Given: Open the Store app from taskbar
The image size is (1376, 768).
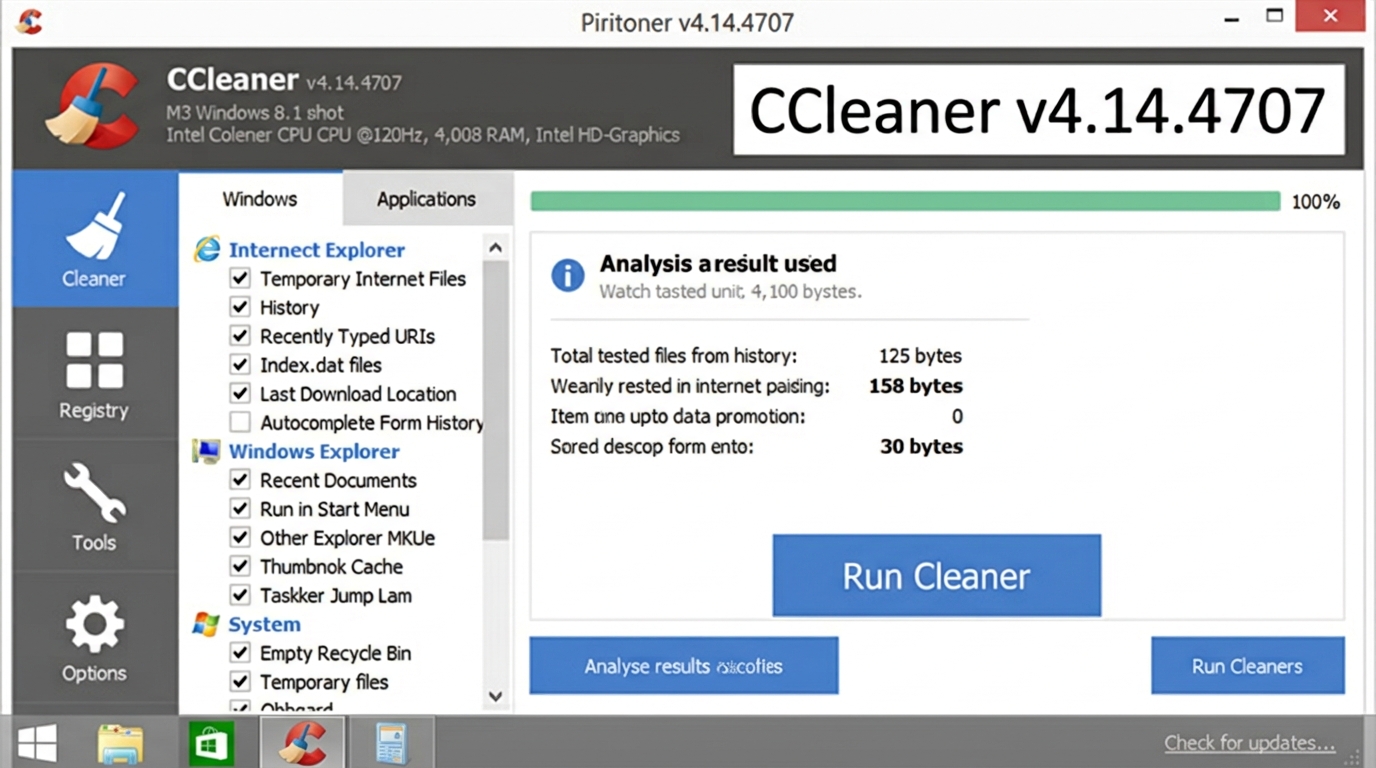Looking at the screenshot, I should [211, 743].
